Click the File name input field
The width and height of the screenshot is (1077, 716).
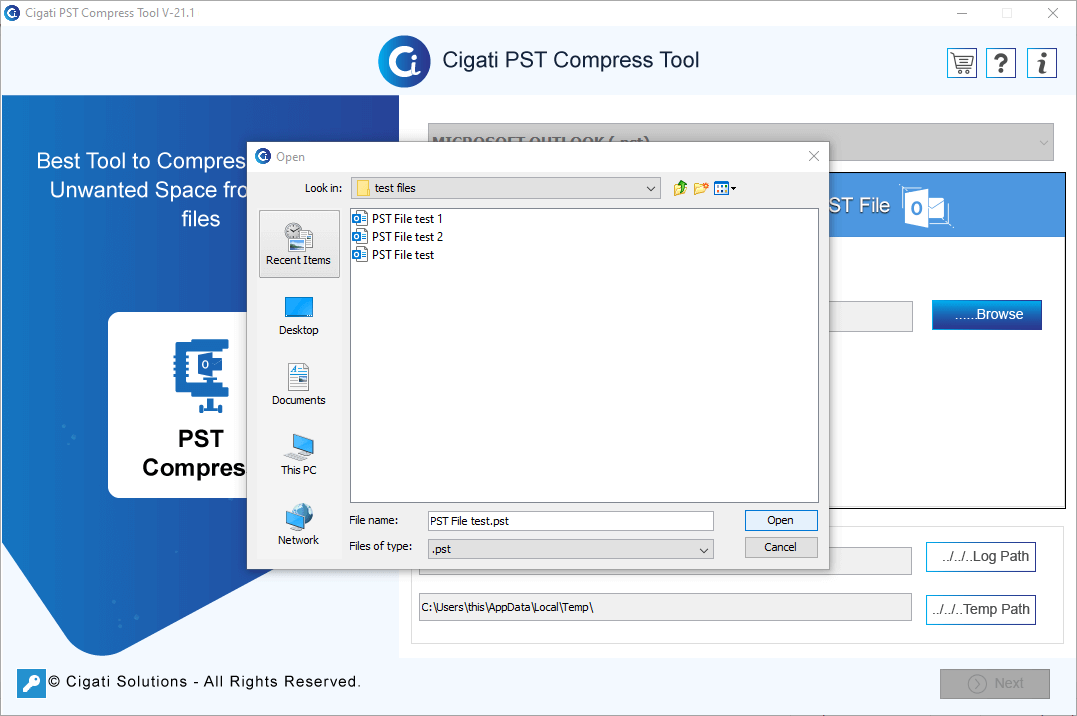tap(571, 521)
